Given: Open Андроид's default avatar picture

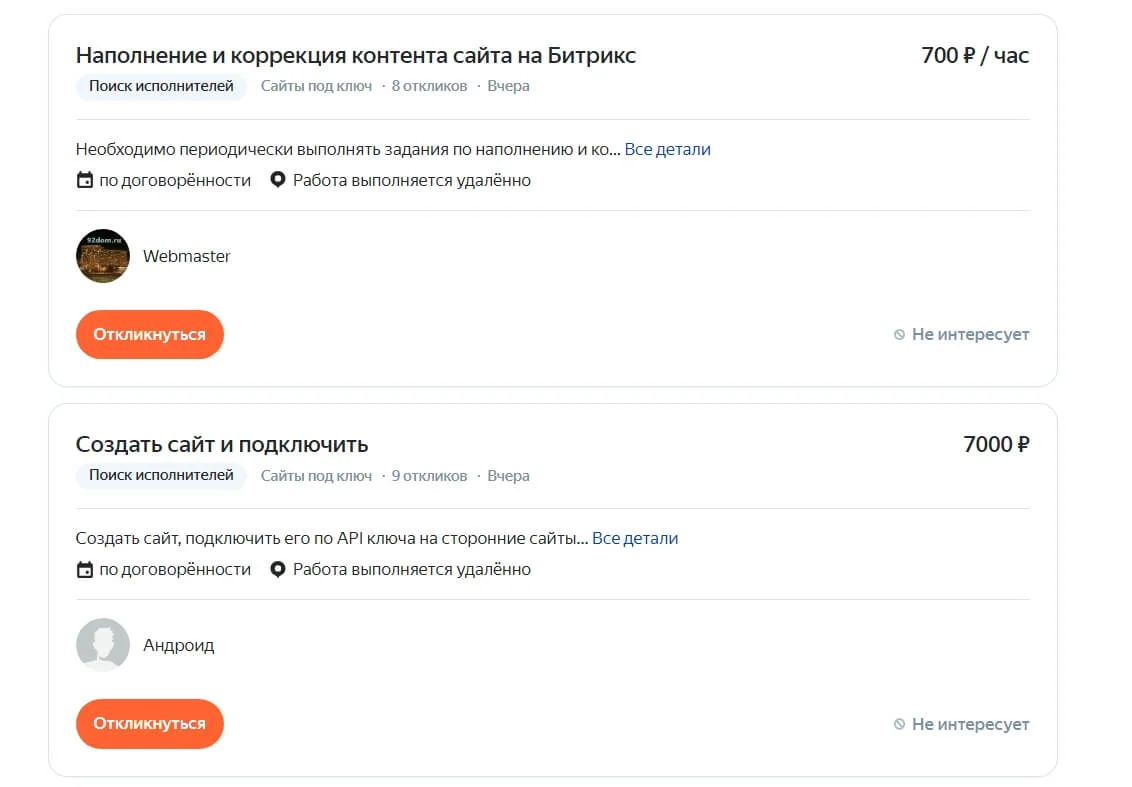Looking at the screenshot, I should [x=103, y=645].
